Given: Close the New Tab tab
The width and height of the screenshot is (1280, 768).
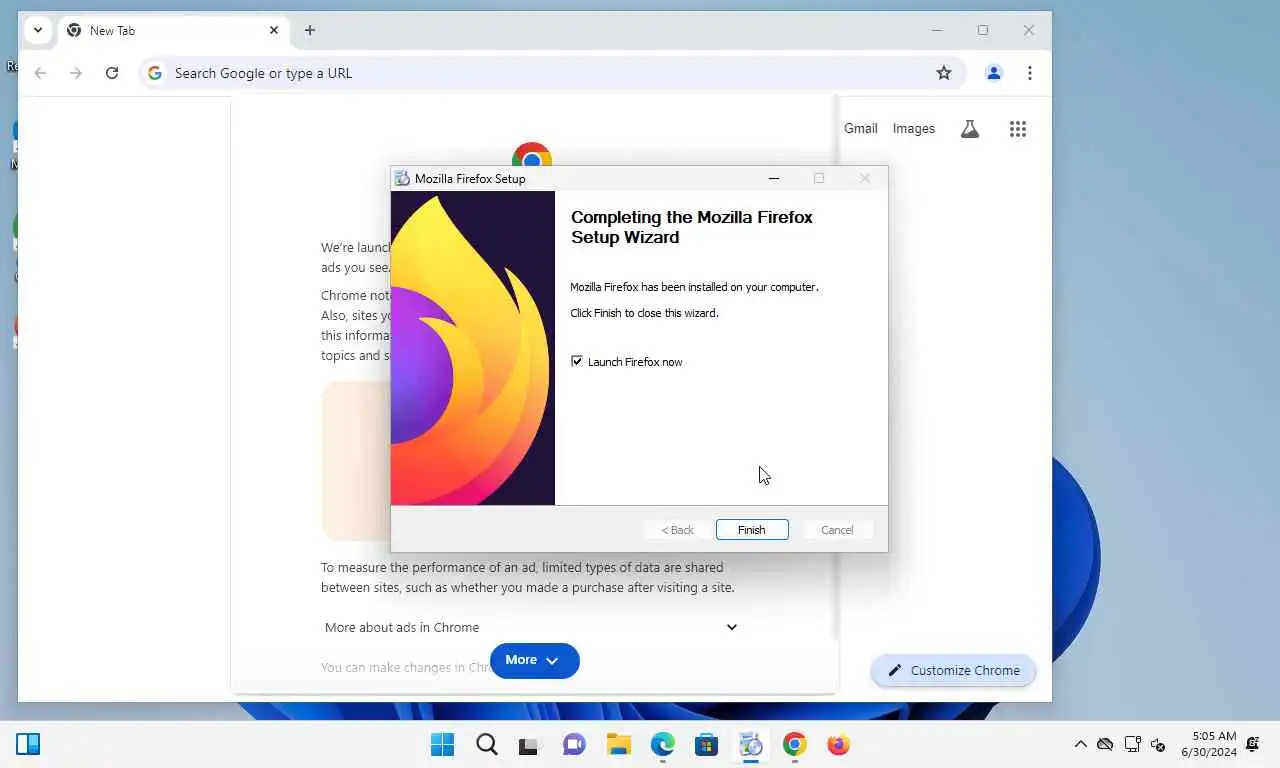Looking at the screenshot, I should 274,31.
